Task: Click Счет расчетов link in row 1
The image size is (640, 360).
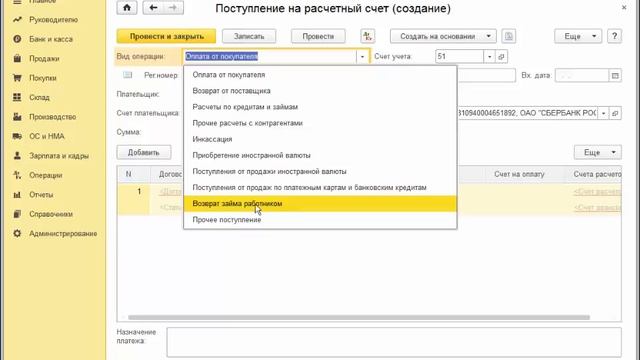Action: [x=597, y=191]
